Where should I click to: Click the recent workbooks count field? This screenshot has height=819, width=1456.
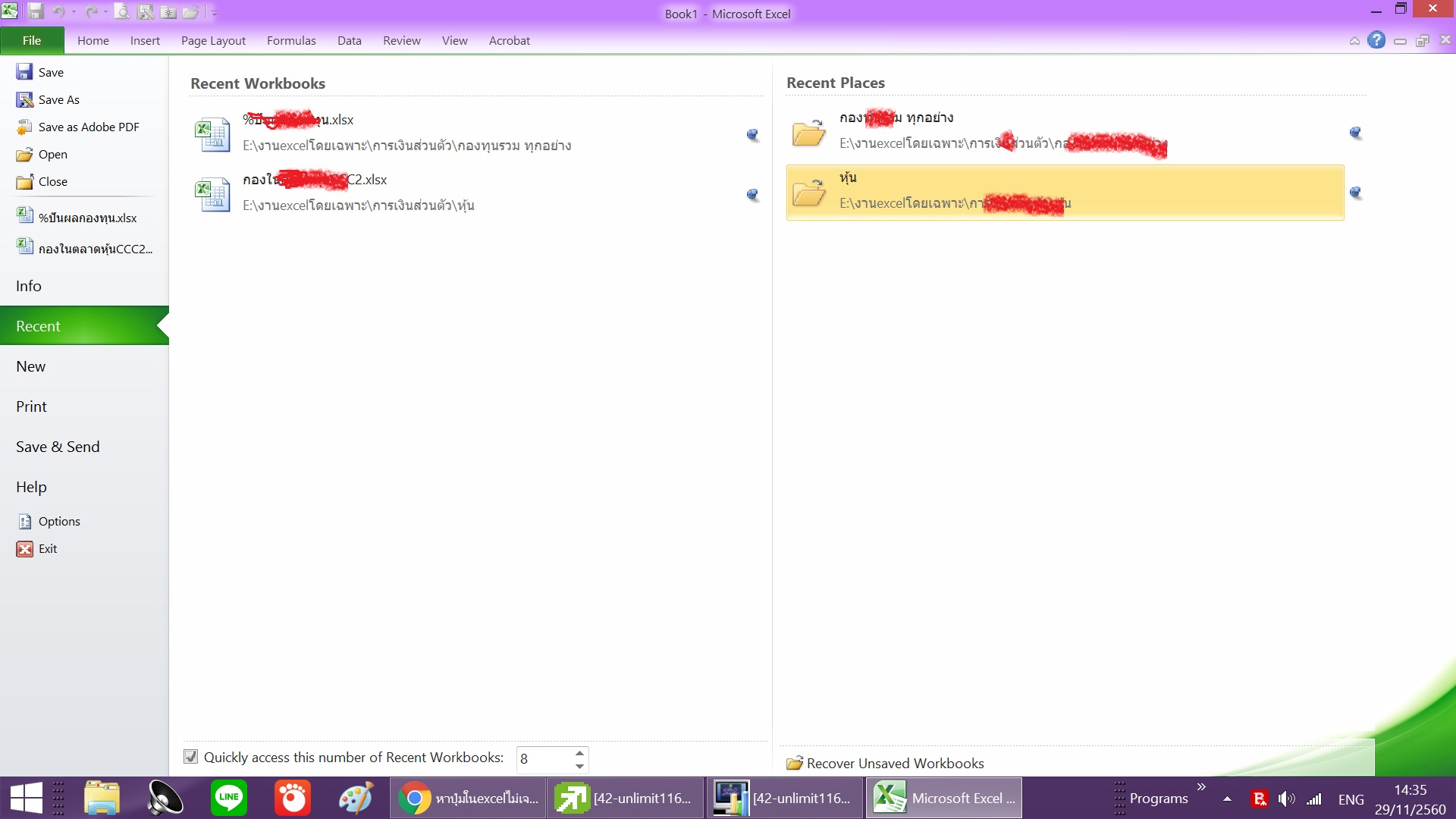click(544, 759)
